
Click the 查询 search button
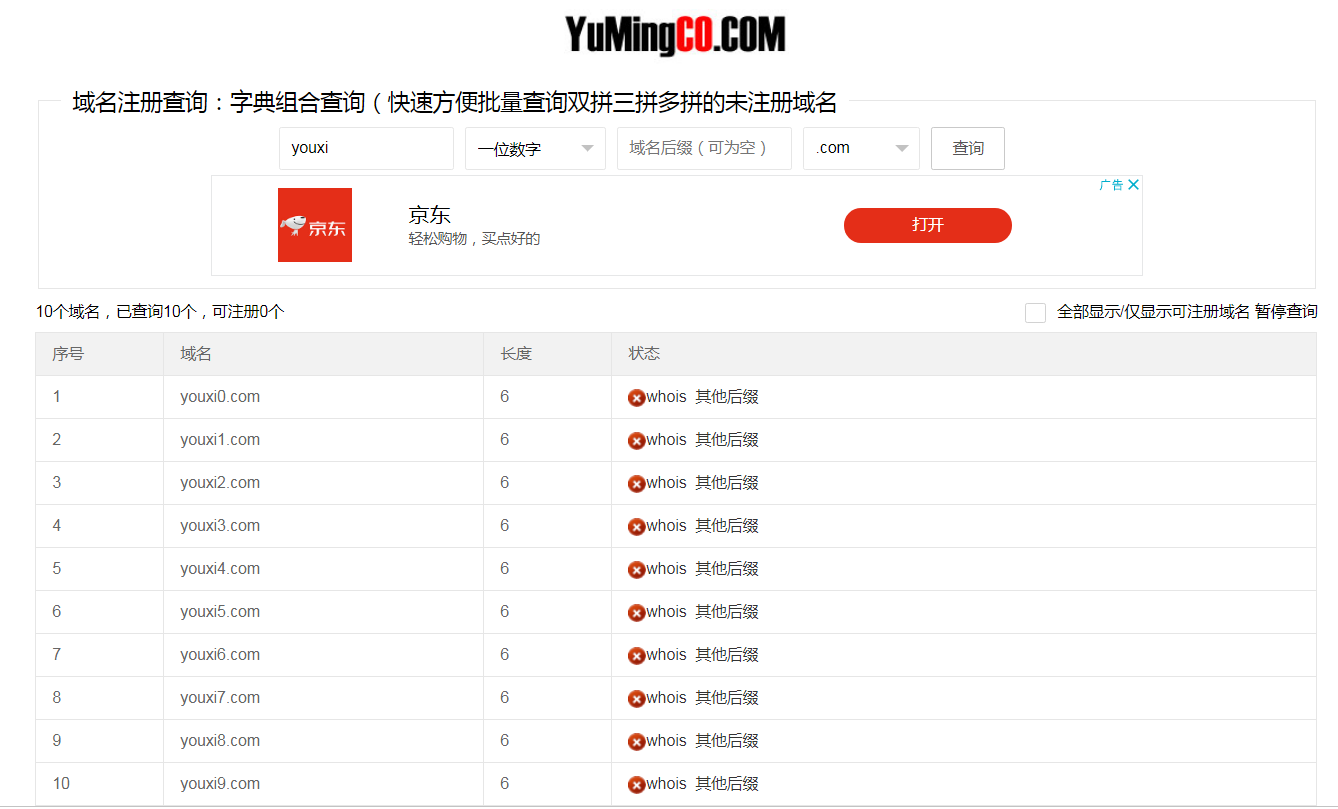pyautogui.click(x=968, y=148)
